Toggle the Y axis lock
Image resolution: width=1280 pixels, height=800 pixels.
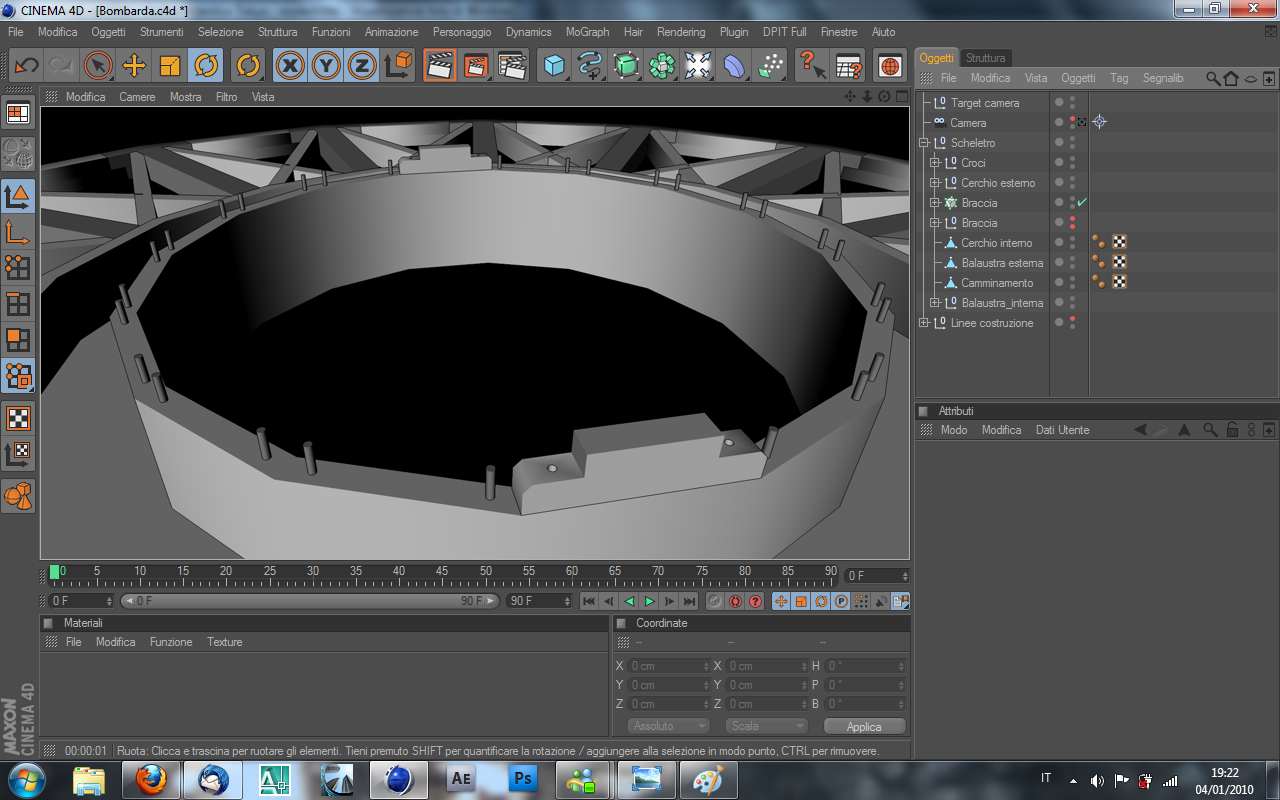[326, 66]
